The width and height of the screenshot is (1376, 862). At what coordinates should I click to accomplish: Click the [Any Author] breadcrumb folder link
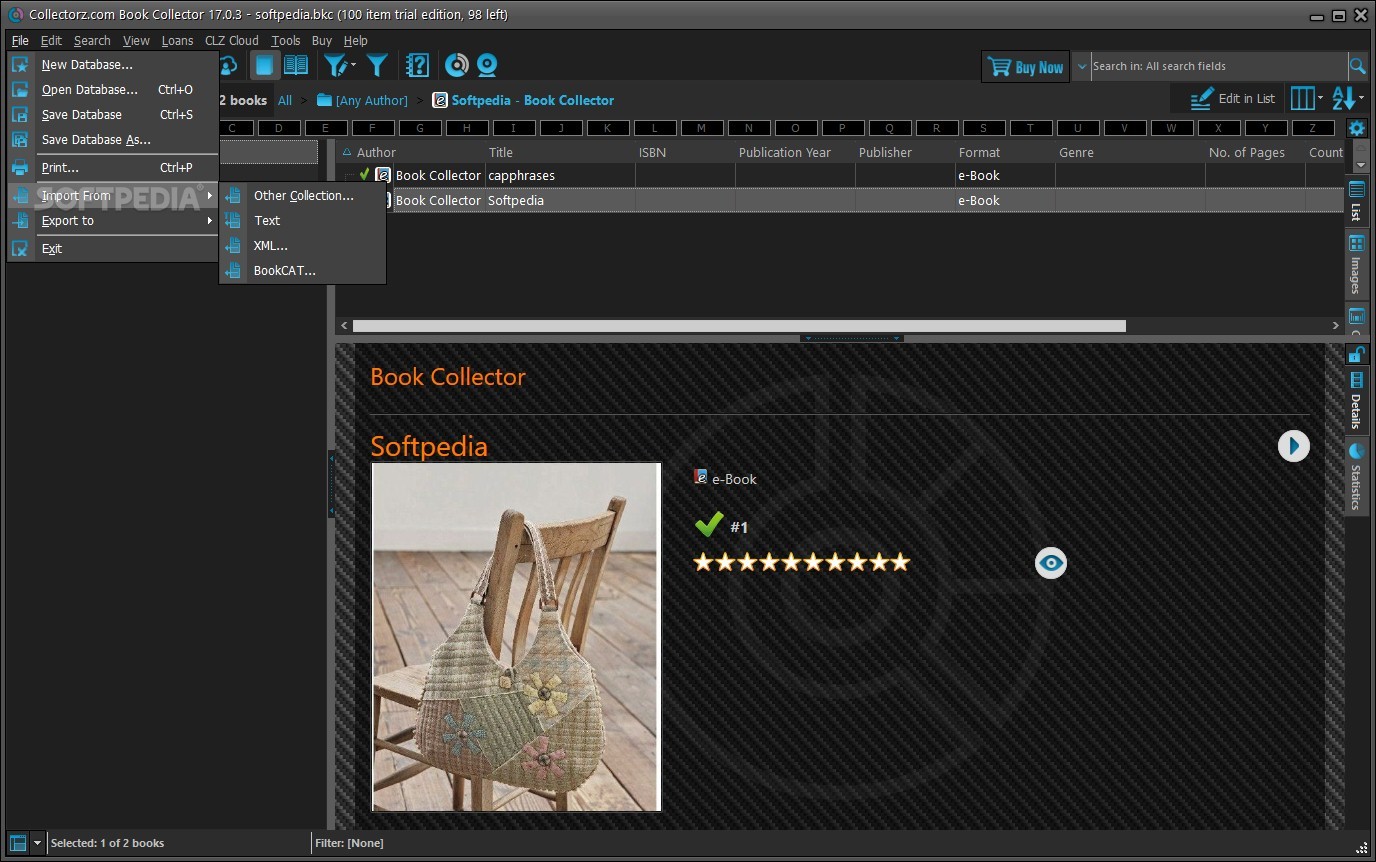(x=362, y=100)
